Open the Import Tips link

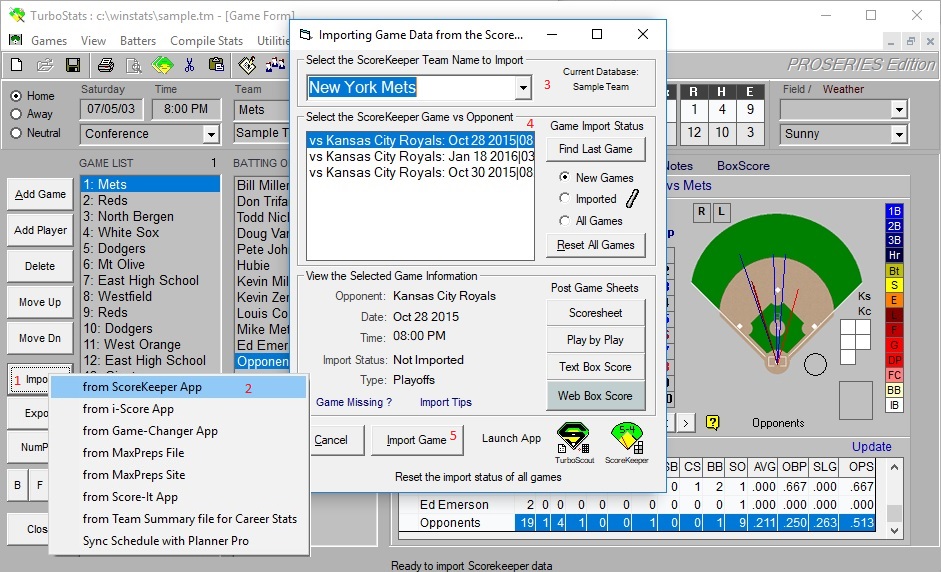click(445, 402)
